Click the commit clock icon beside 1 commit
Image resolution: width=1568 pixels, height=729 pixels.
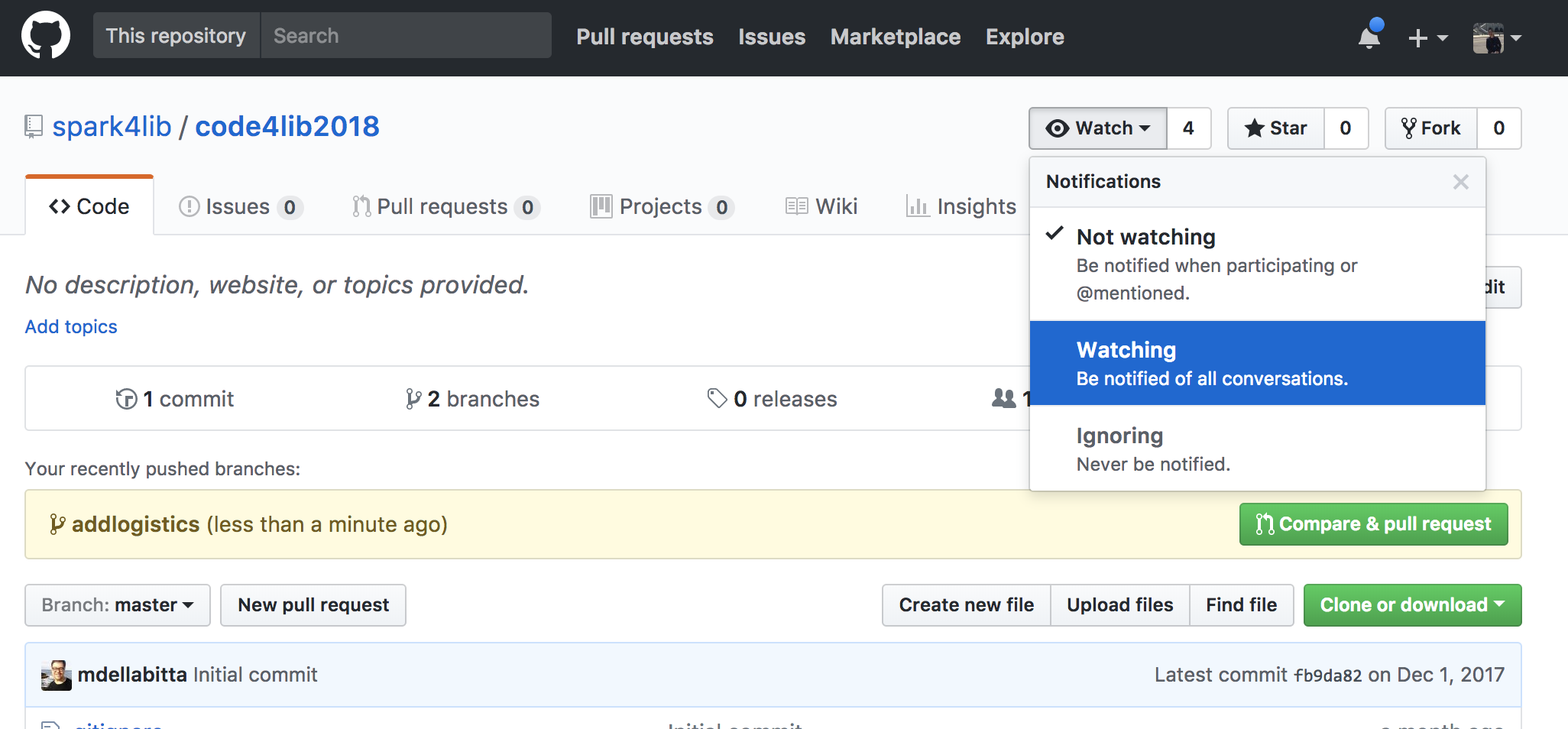coord(127,399)
